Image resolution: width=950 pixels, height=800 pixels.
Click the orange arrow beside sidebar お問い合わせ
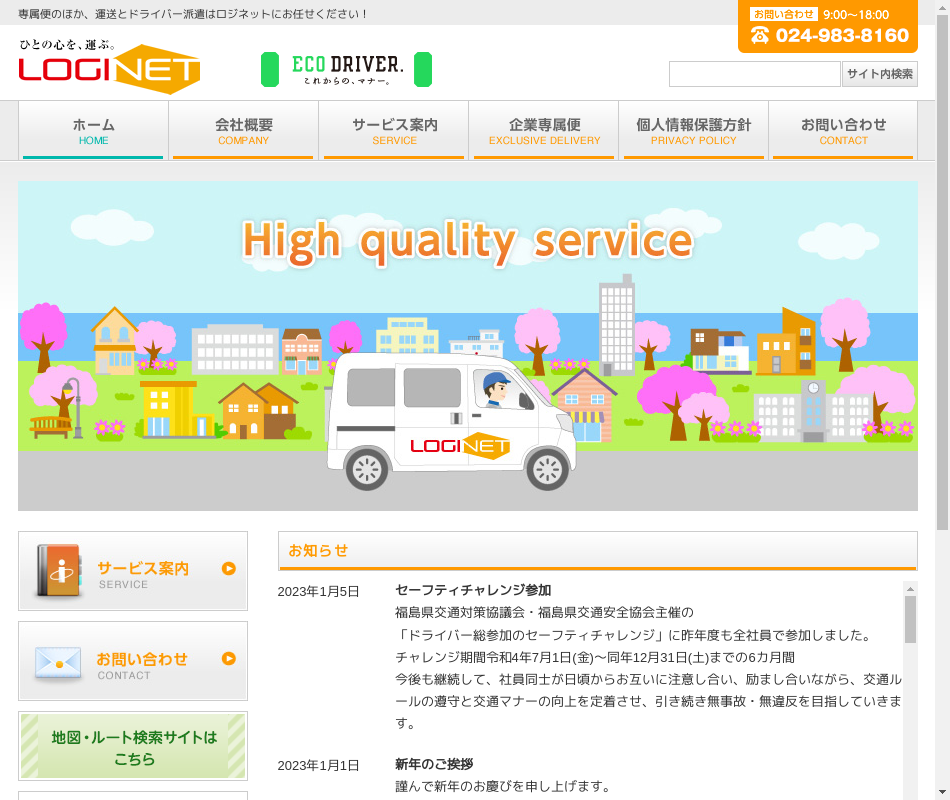[x=229, y=659]
